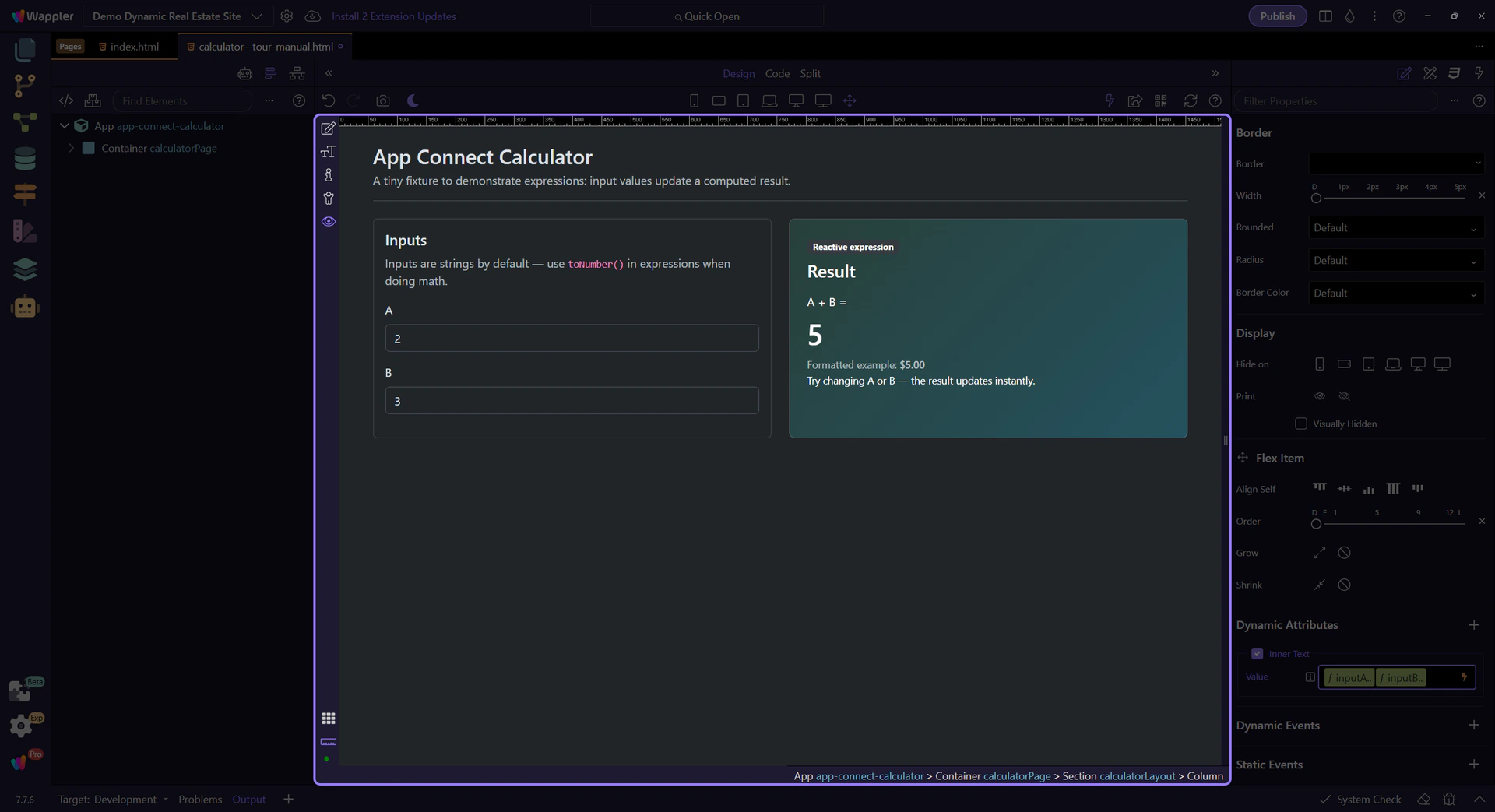Take a screenshot with the camera icon
The height and width of the screenshot is (812, 1495).
point(382,100)
